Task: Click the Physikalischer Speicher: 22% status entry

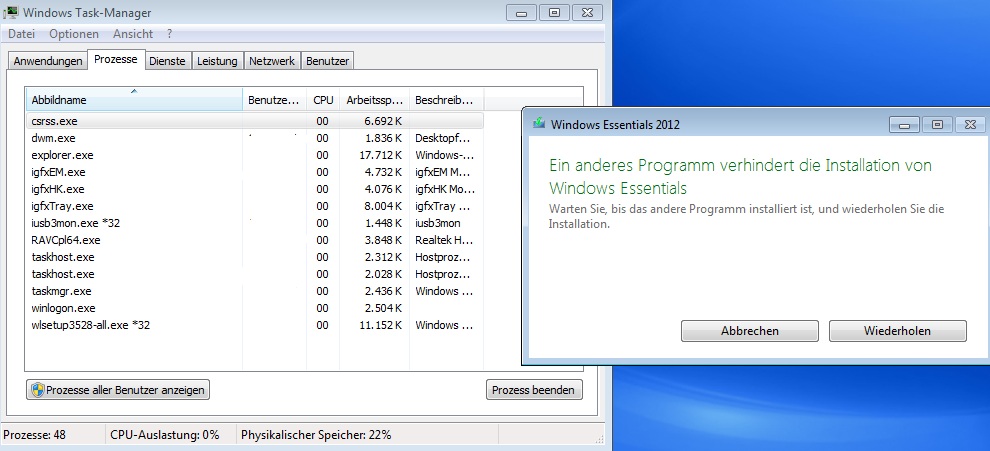Action: (x=316, y=435)
